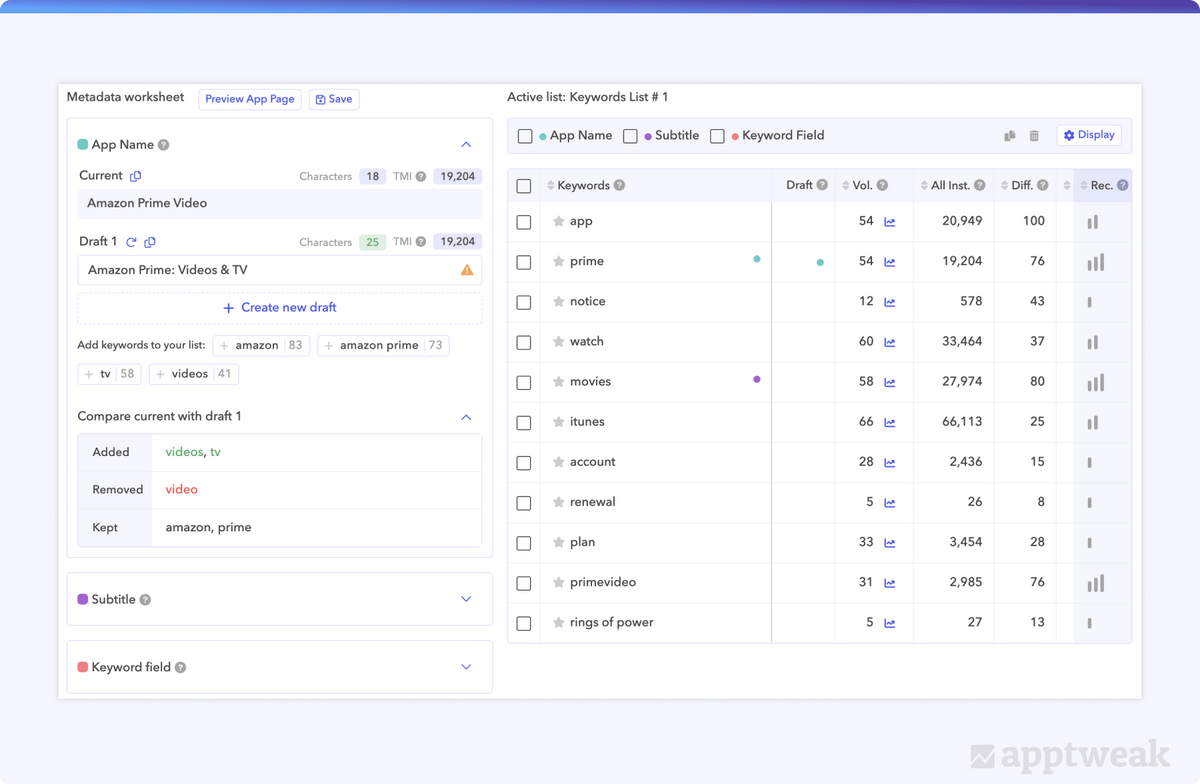Star the keyword 'rings of power'

pyautogui.click(x=559, y=623)
